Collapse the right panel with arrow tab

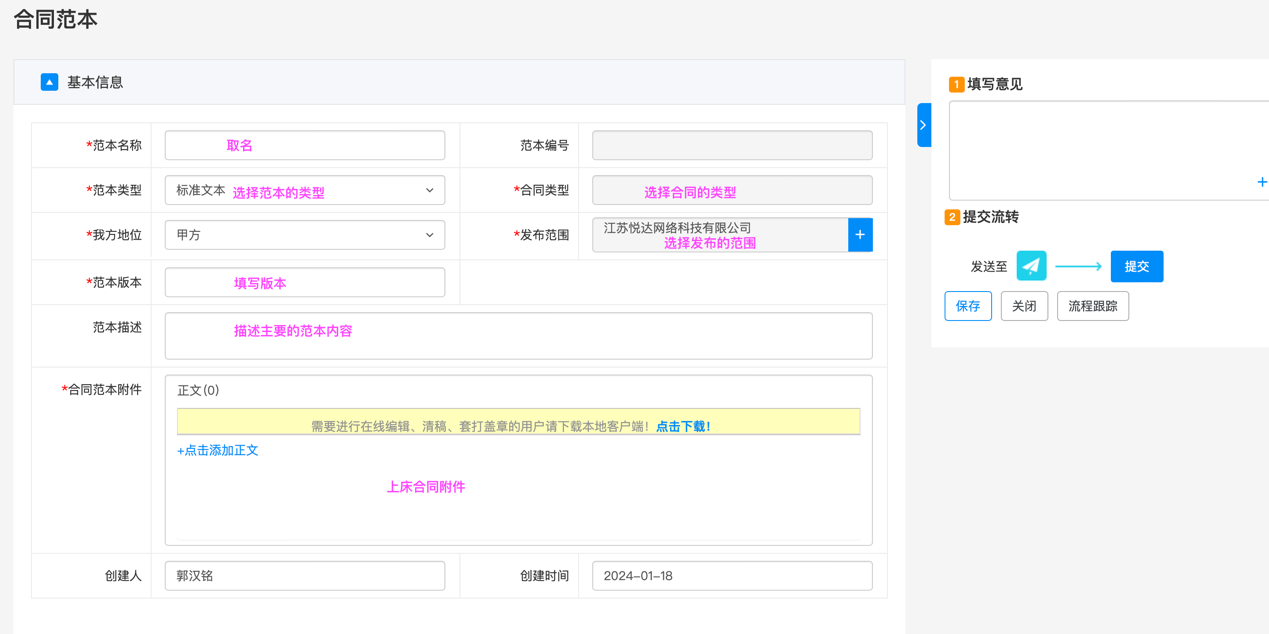coord(923,125)
